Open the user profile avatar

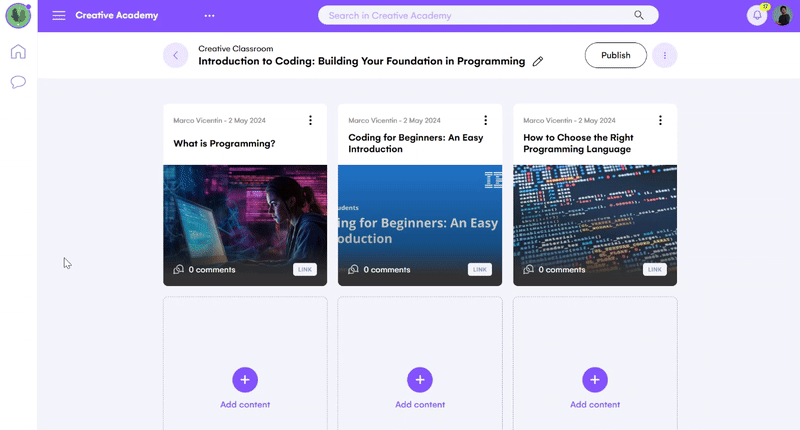point(782,15)
